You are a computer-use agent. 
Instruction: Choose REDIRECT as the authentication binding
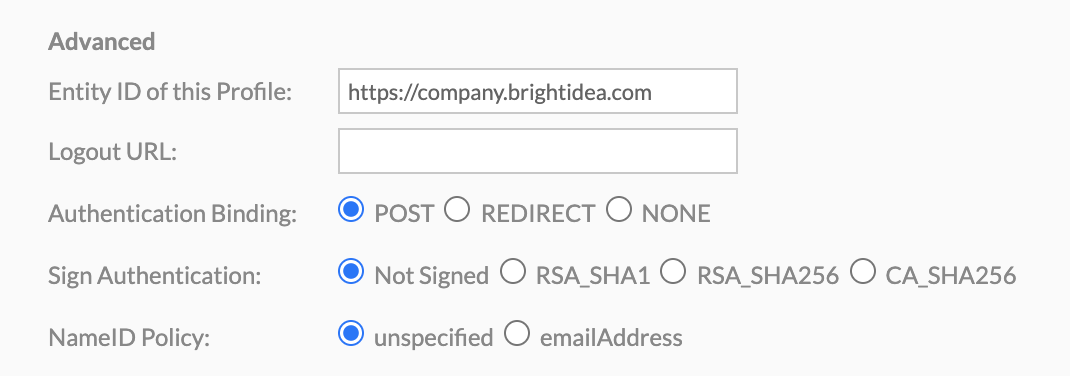[x=457, y=210]
